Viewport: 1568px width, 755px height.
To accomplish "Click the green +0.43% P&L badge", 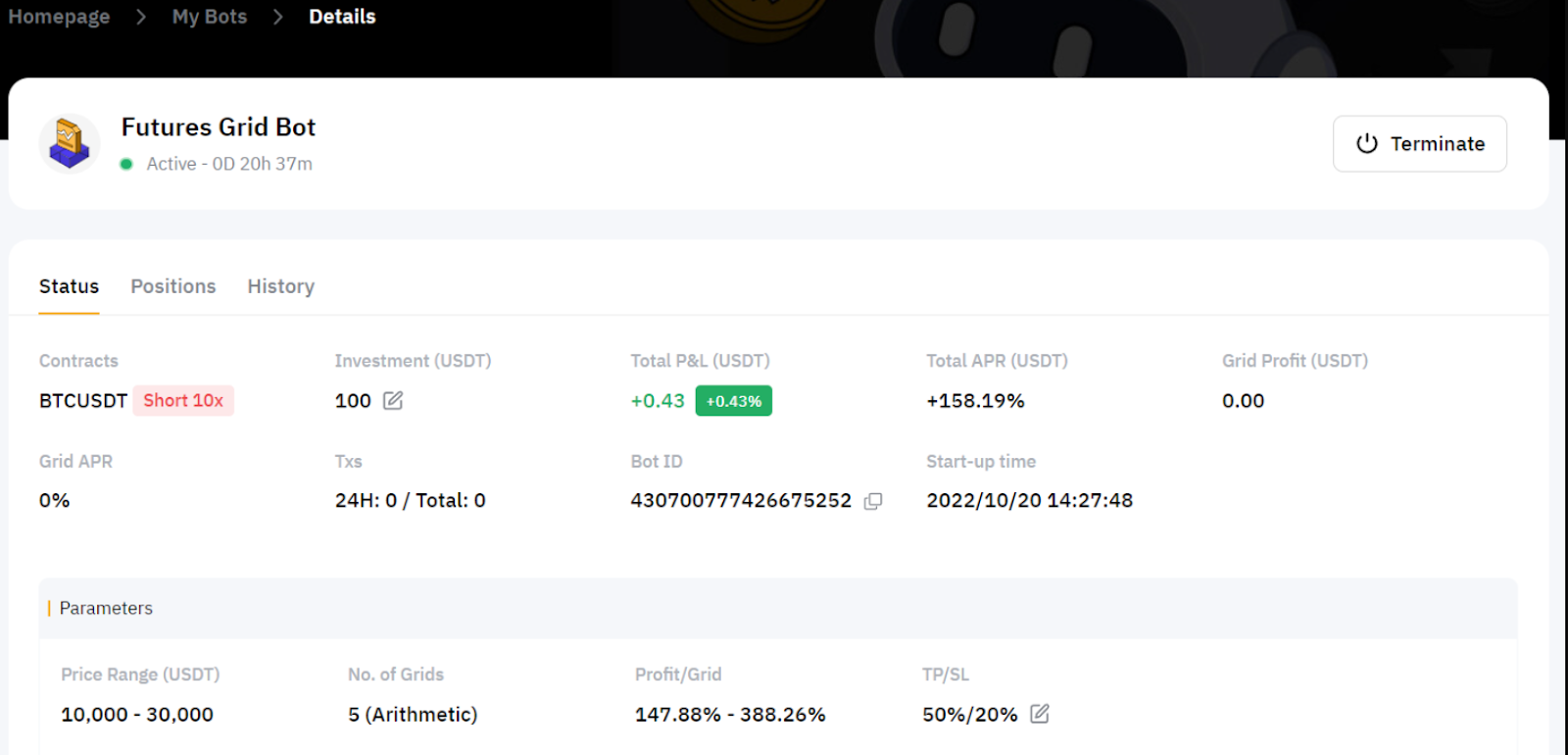I will (x=733, y=401).
